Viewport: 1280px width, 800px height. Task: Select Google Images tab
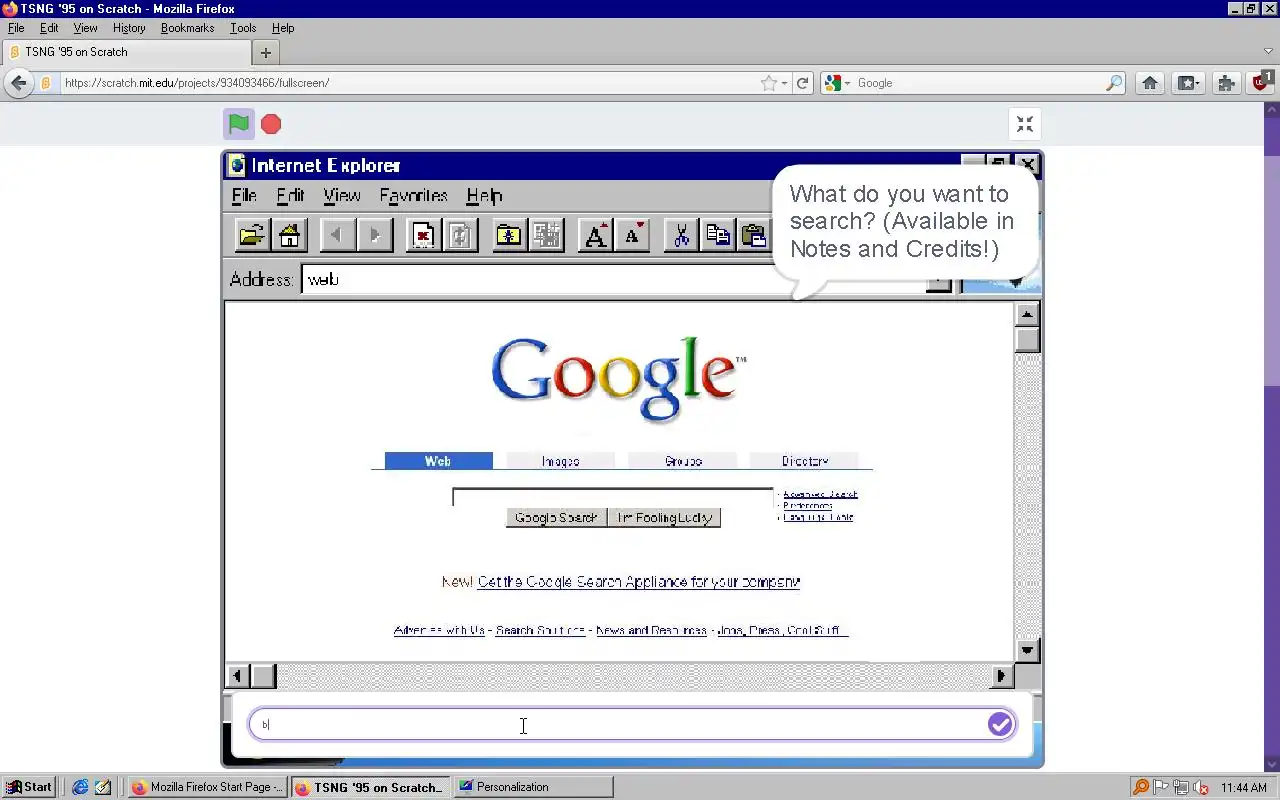[560, 461]
